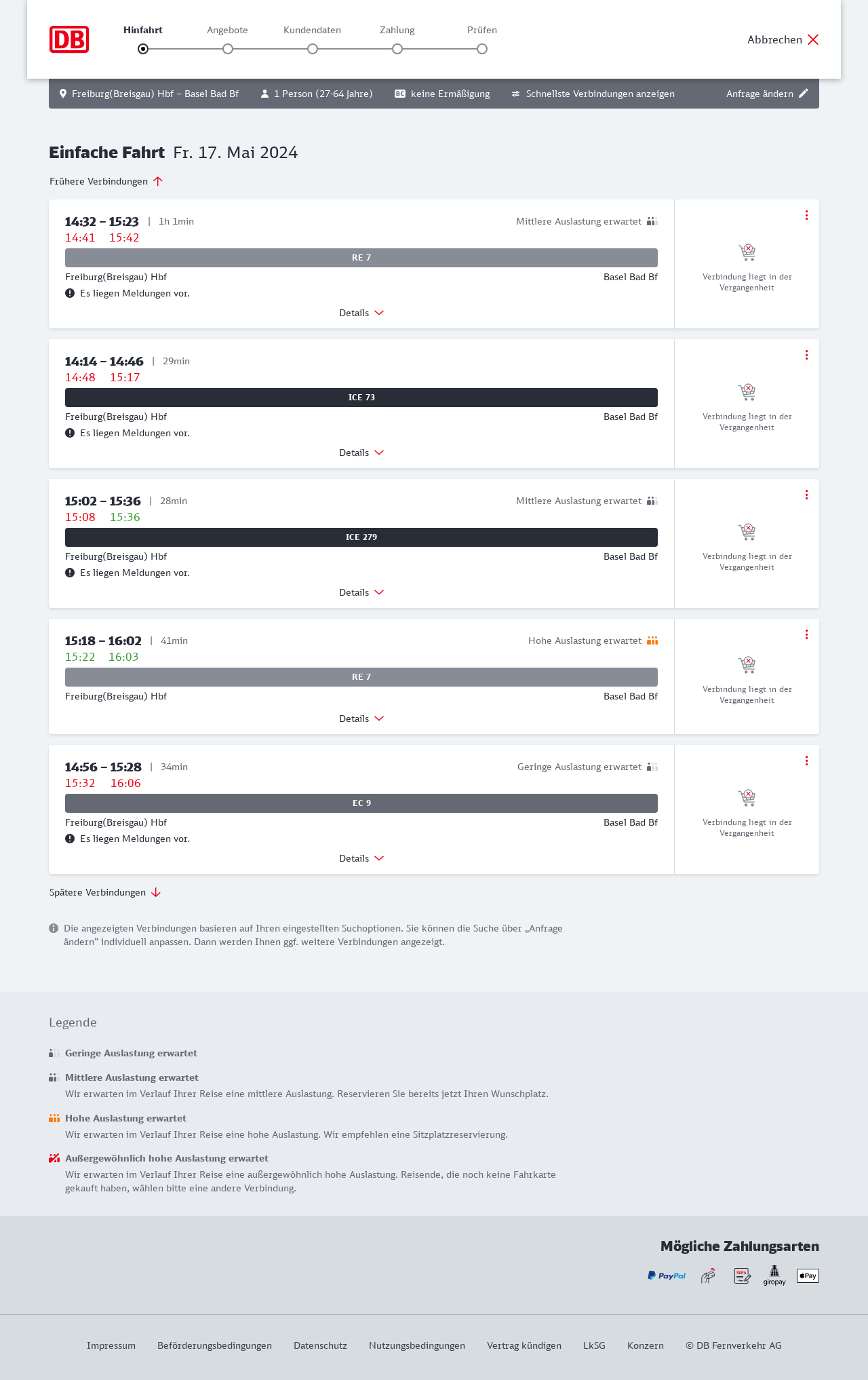
Task: Click the DB logo
Action: (69, 39)
